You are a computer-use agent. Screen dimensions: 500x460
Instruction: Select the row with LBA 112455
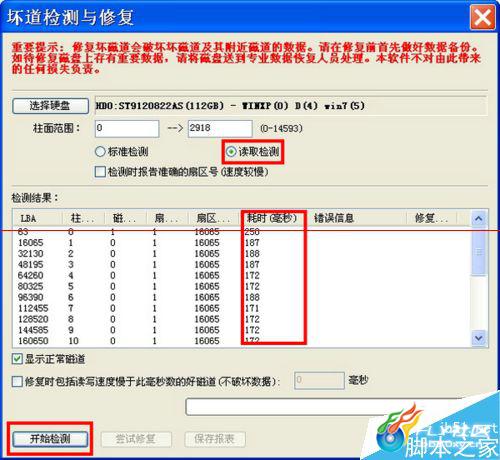tap(241, 308)
